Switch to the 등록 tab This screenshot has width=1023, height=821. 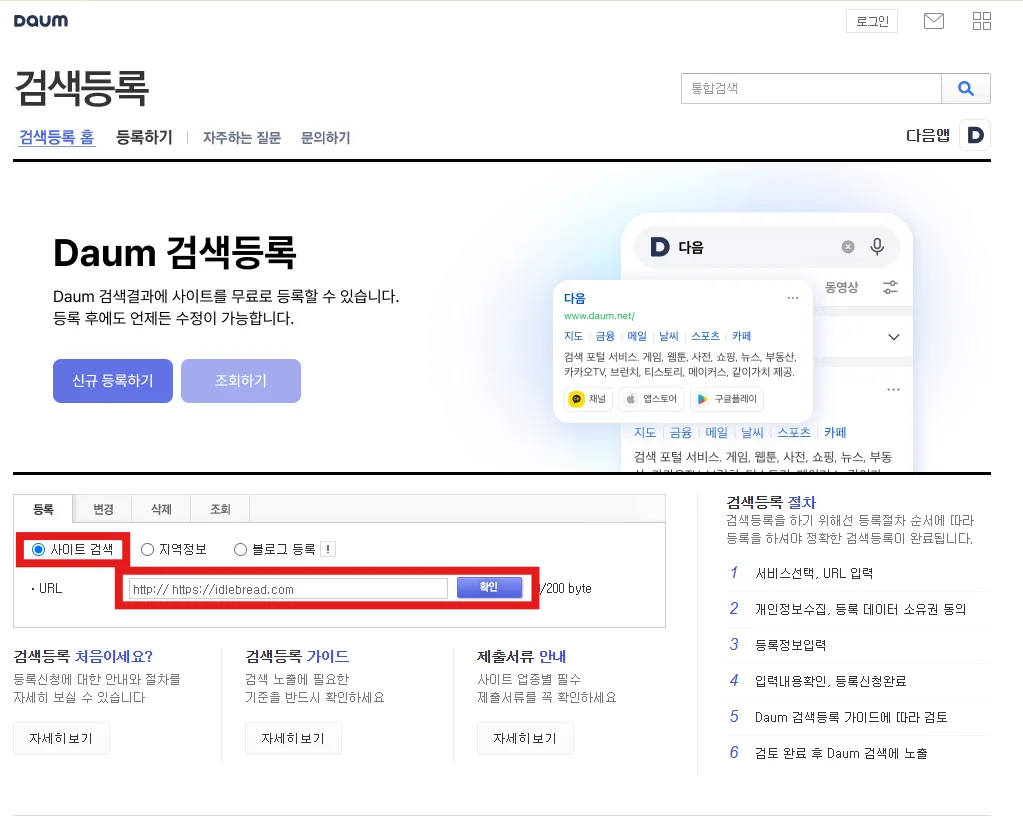click(x=43, y=509)
